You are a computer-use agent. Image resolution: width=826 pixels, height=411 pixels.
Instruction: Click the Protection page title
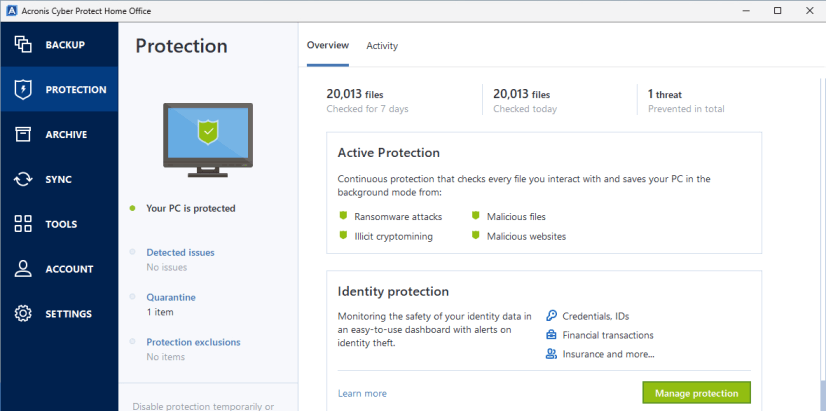[x=181, y=46]
